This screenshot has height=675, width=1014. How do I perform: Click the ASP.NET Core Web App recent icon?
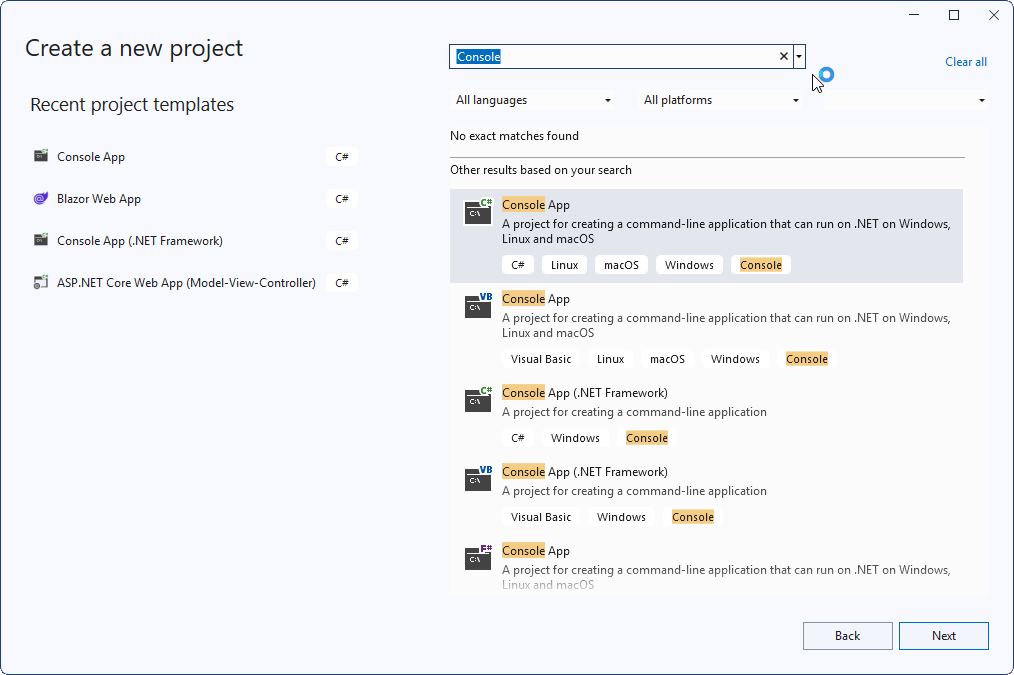pos(41,282)
